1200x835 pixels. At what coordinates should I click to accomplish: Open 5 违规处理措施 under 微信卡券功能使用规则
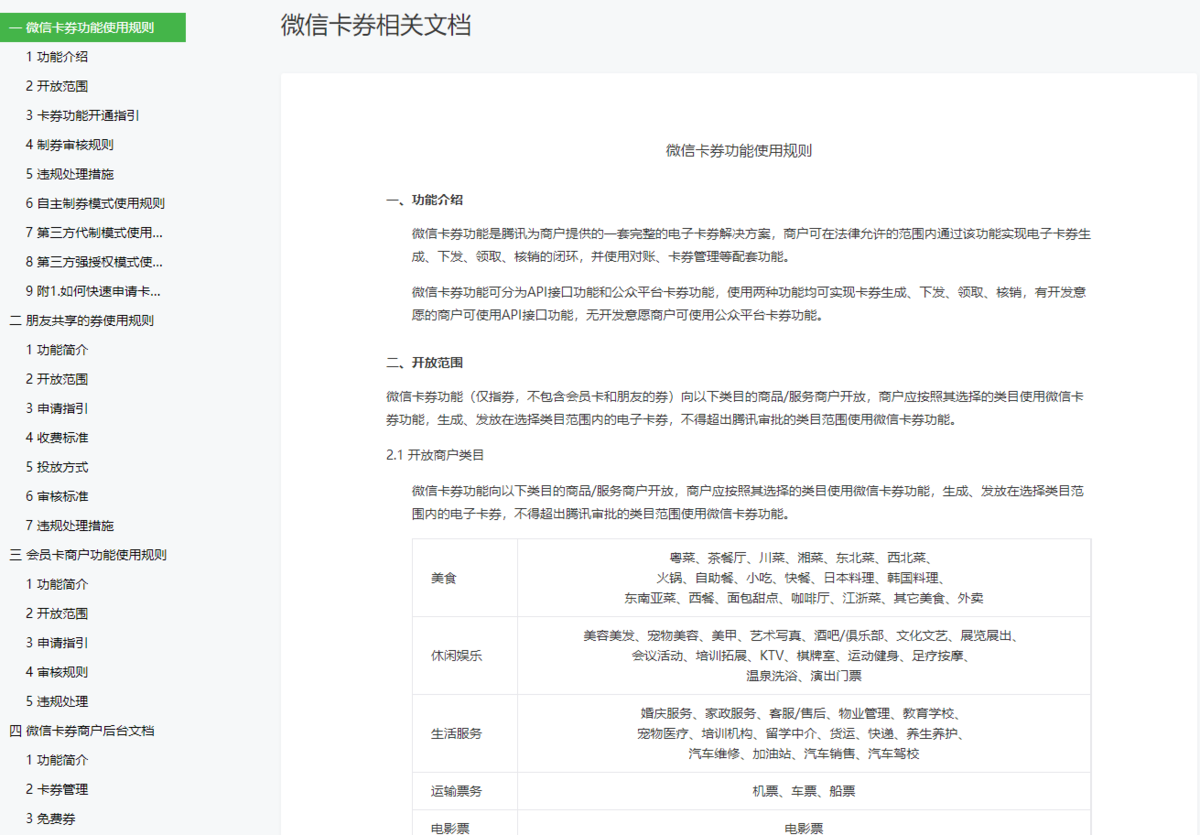[x=70, y=174]
